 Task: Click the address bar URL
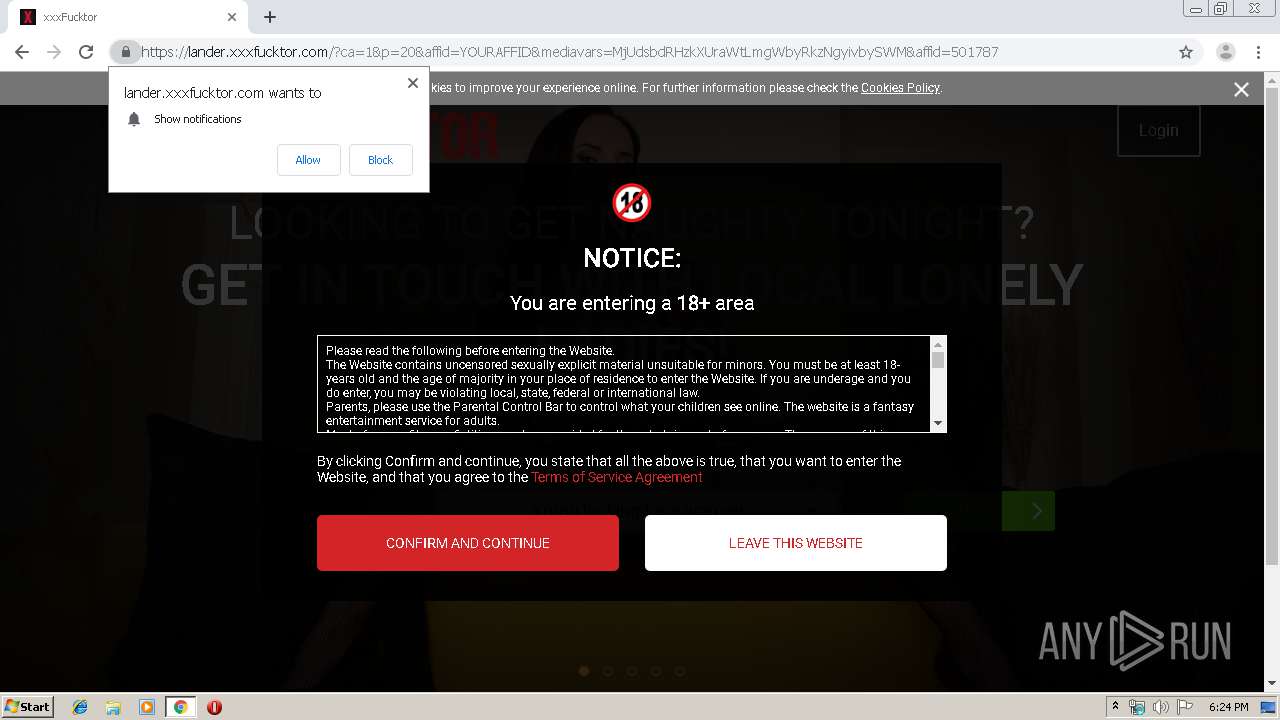click(569, 52)
